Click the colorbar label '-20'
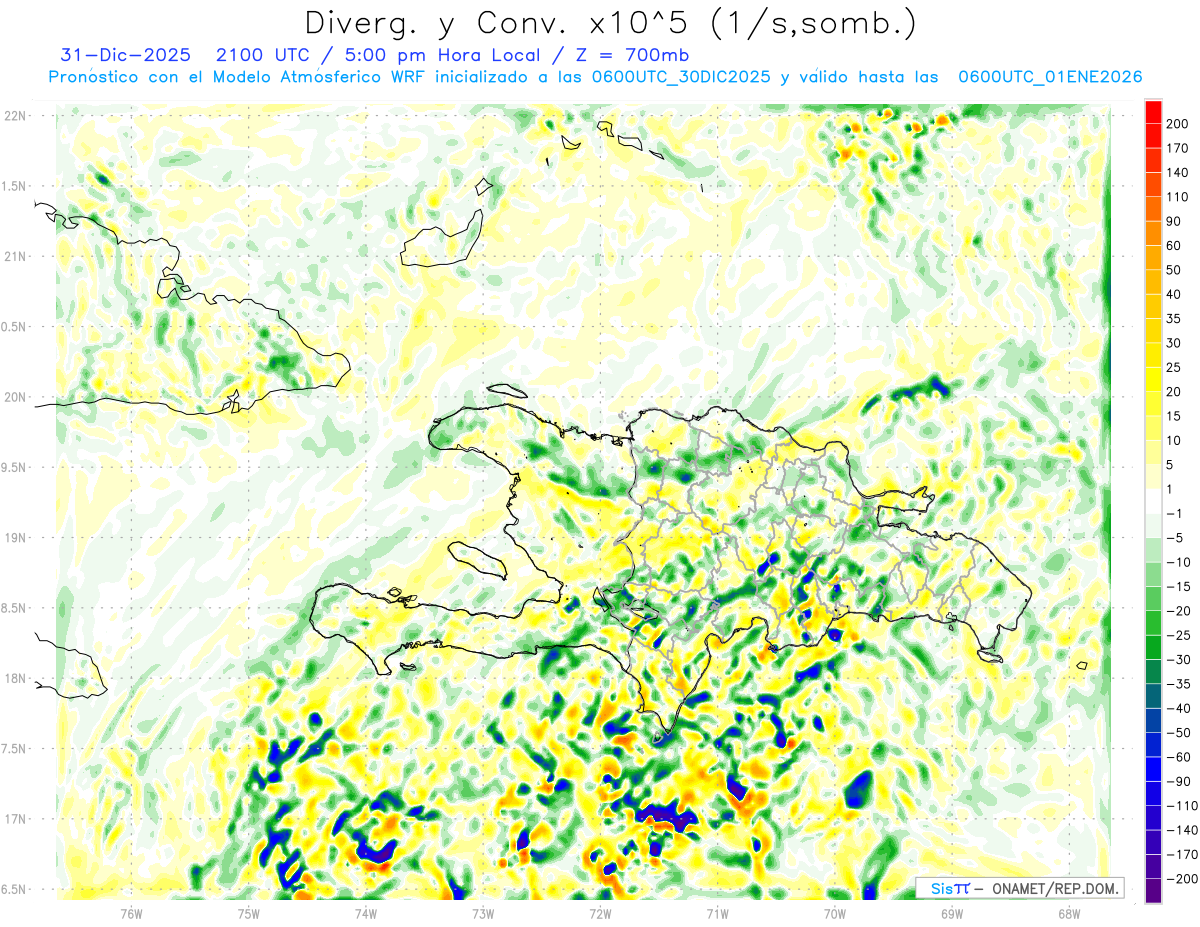Screen dimensions: 1200x927 point(1180,611)
